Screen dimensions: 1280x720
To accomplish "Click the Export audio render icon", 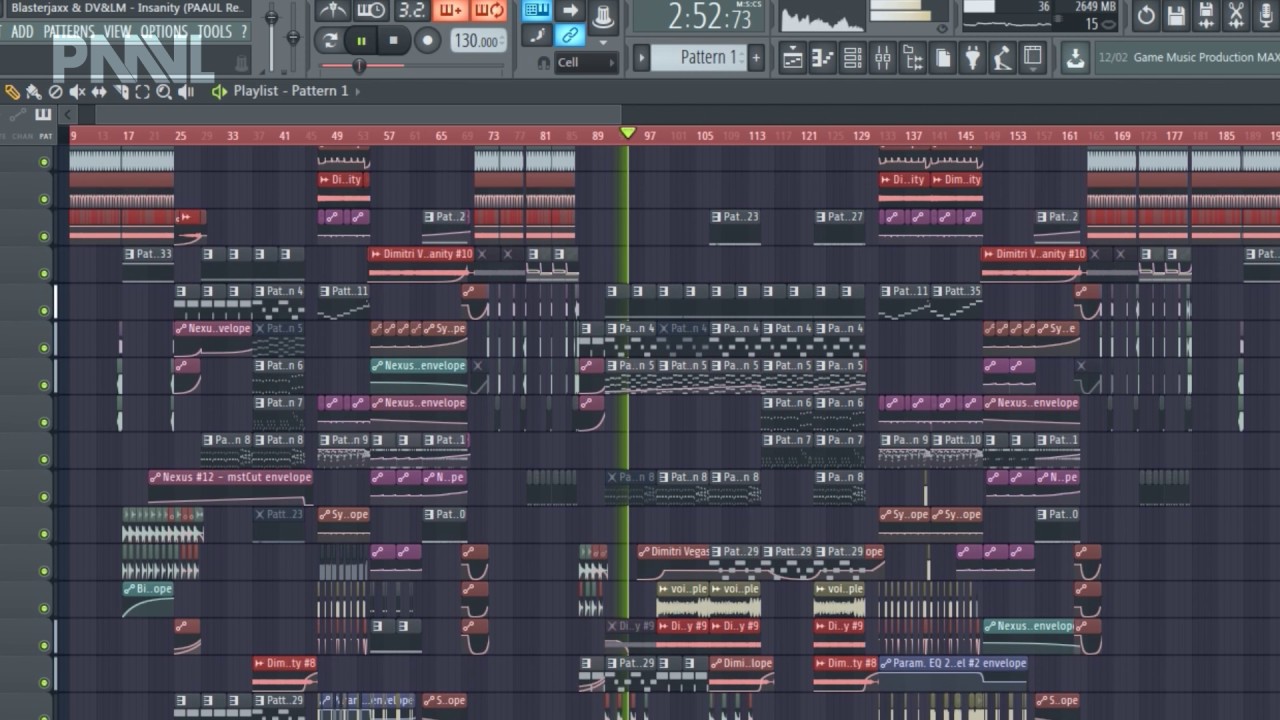I will click(1206, 15).
